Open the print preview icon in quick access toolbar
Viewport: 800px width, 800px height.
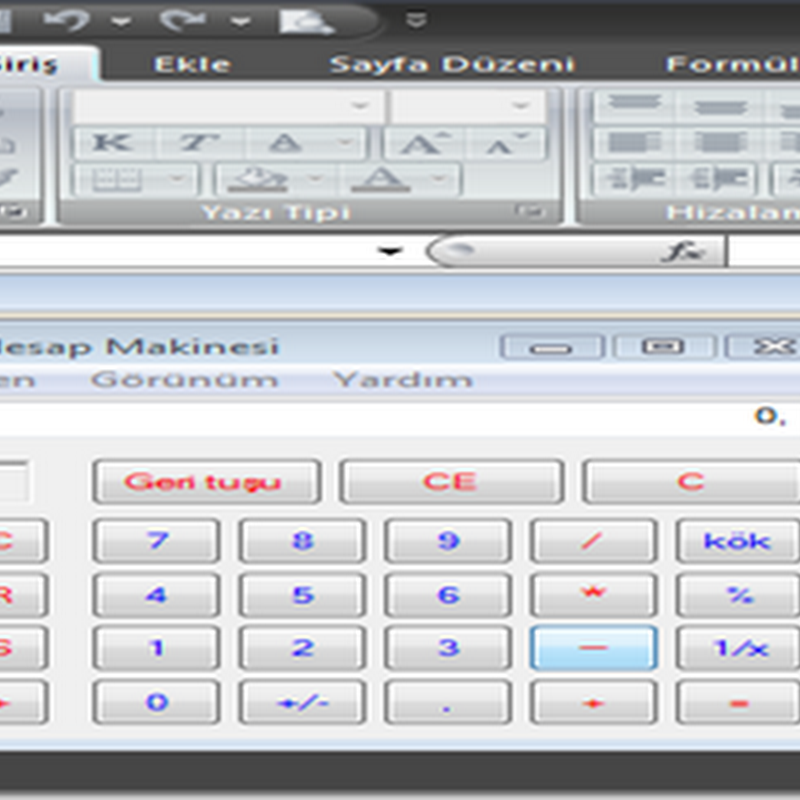coord(306,21)
